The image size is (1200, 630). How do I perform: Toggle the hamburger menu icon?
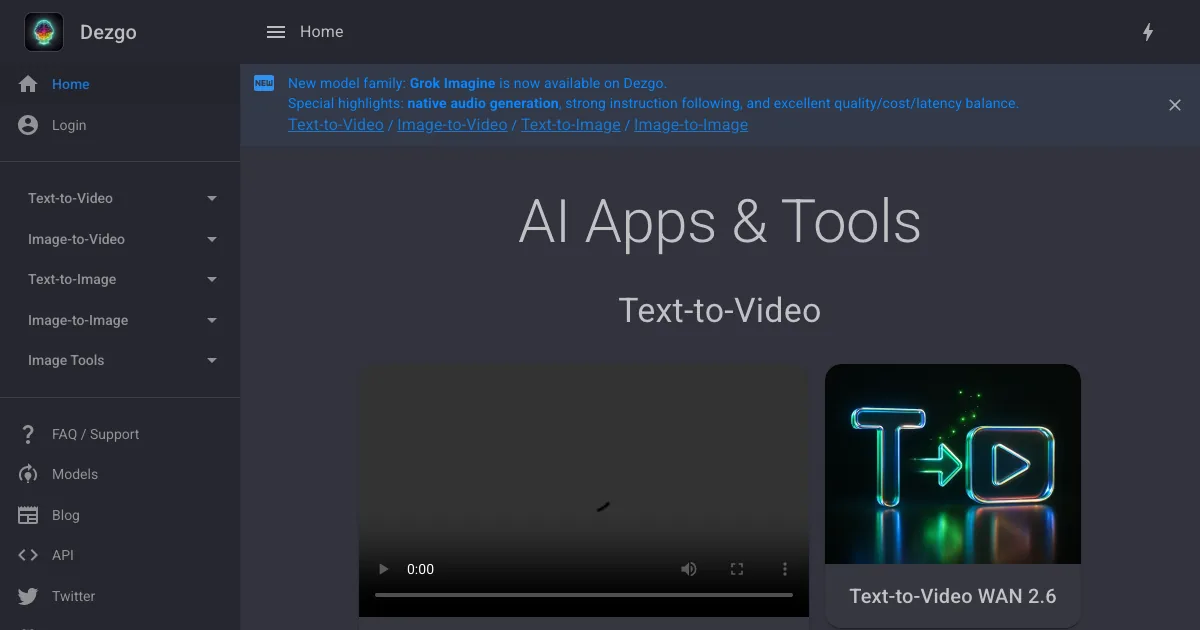pyautogui.click(x=276, y=32)
